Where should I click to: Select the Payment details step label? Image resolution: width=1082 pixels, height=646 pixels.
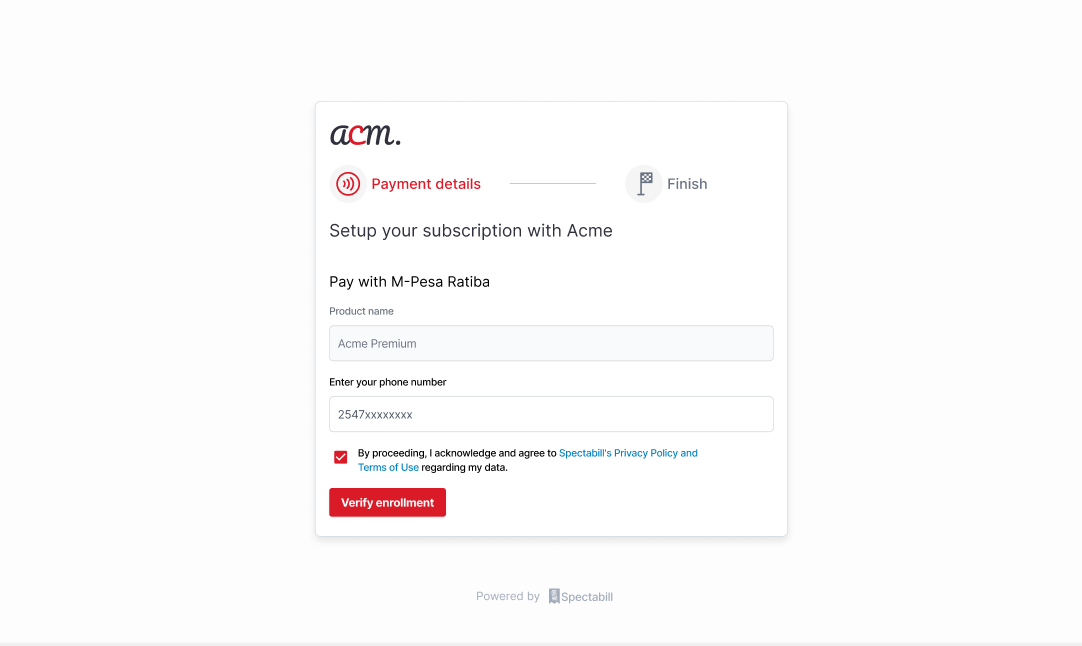426,184
